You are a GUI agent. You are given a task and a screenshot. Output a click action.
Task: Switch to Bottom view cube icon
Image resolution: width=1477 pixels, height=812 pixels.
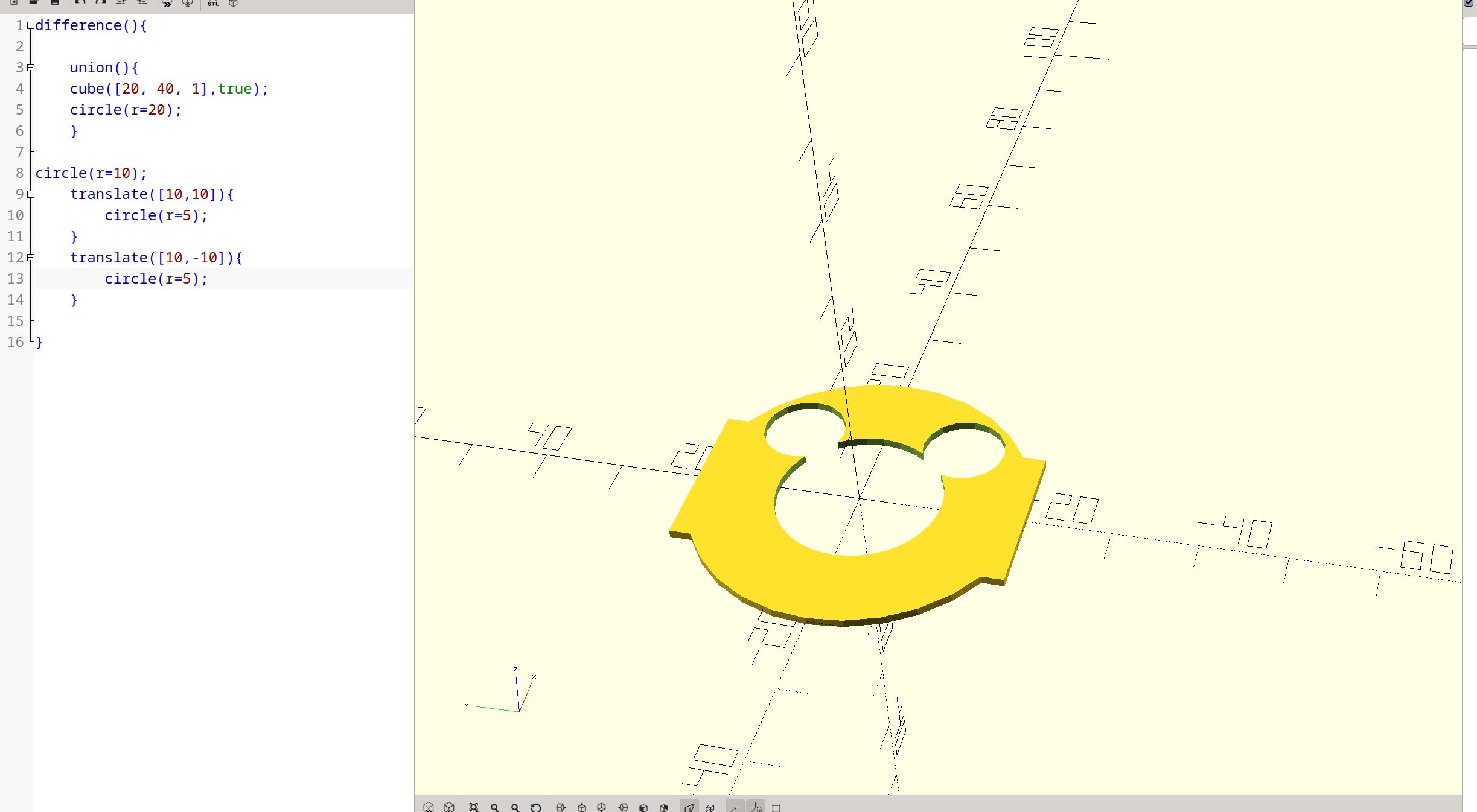tap(602, 807)
